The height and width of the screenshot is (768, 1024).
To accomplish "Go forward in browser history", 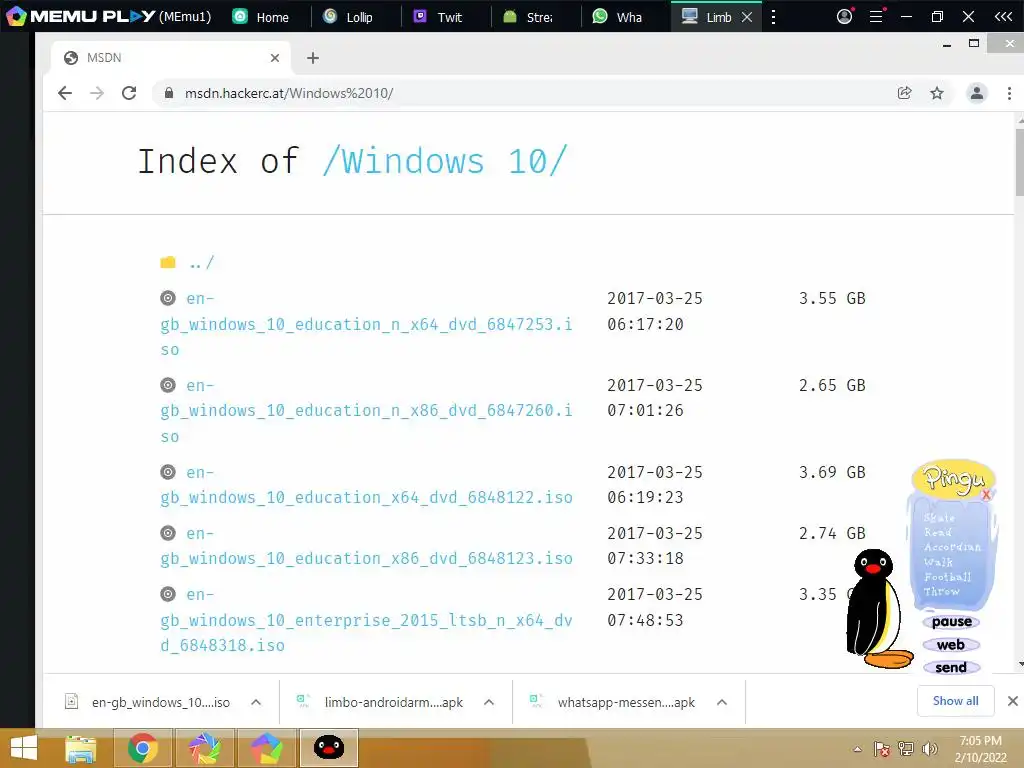I will (x=97, y=93).
